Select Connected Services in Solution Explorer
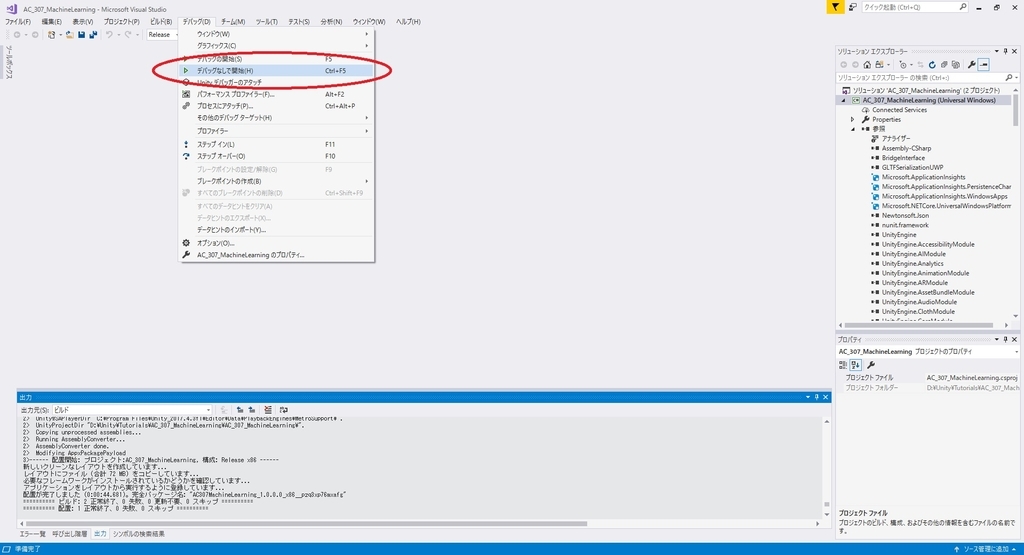Image resolution: width=1024 pixels, height=555 pixels. (899, 110)
